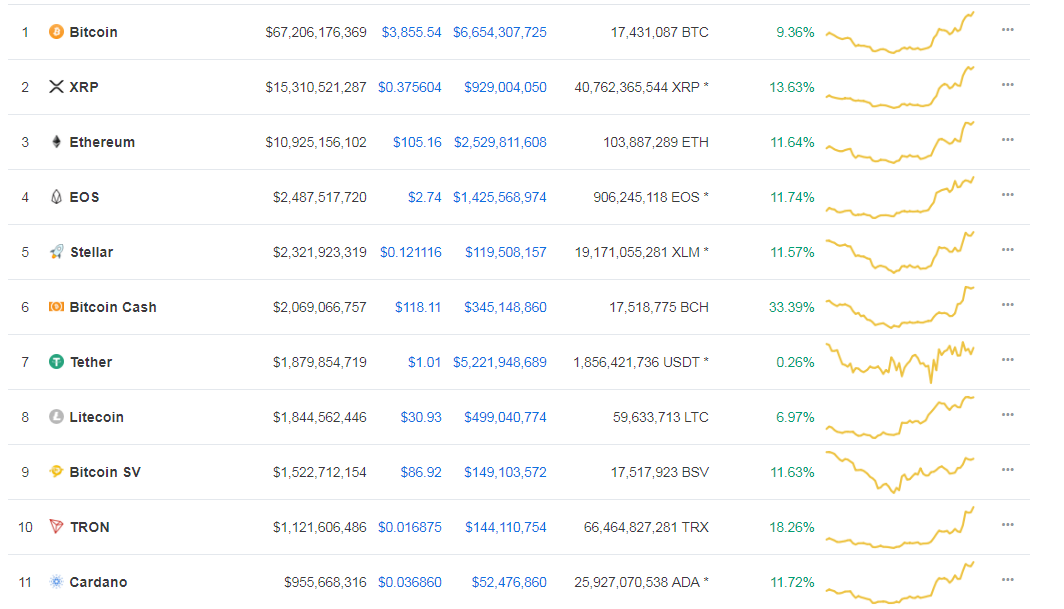
Task: Open the more options menu for XRP
Action: [x=1008, y=85]
